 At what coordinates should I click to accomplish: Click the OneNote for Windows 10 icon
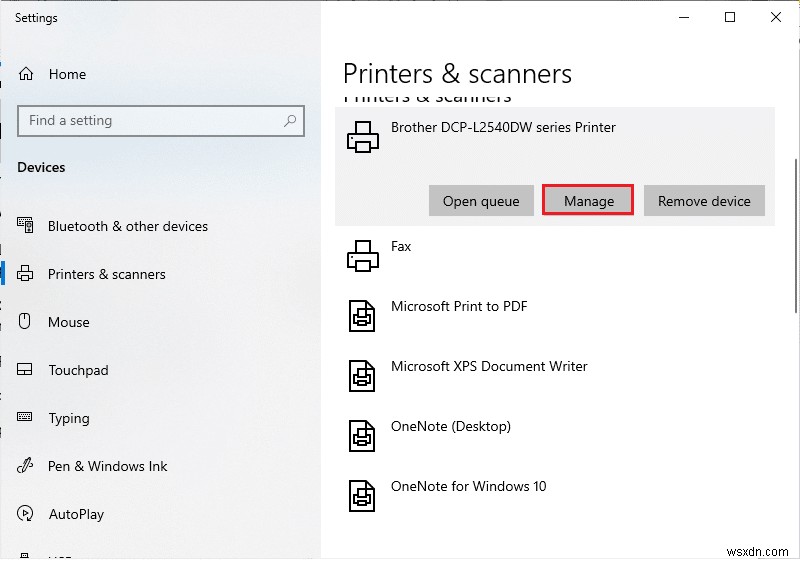tap(362, 496)
